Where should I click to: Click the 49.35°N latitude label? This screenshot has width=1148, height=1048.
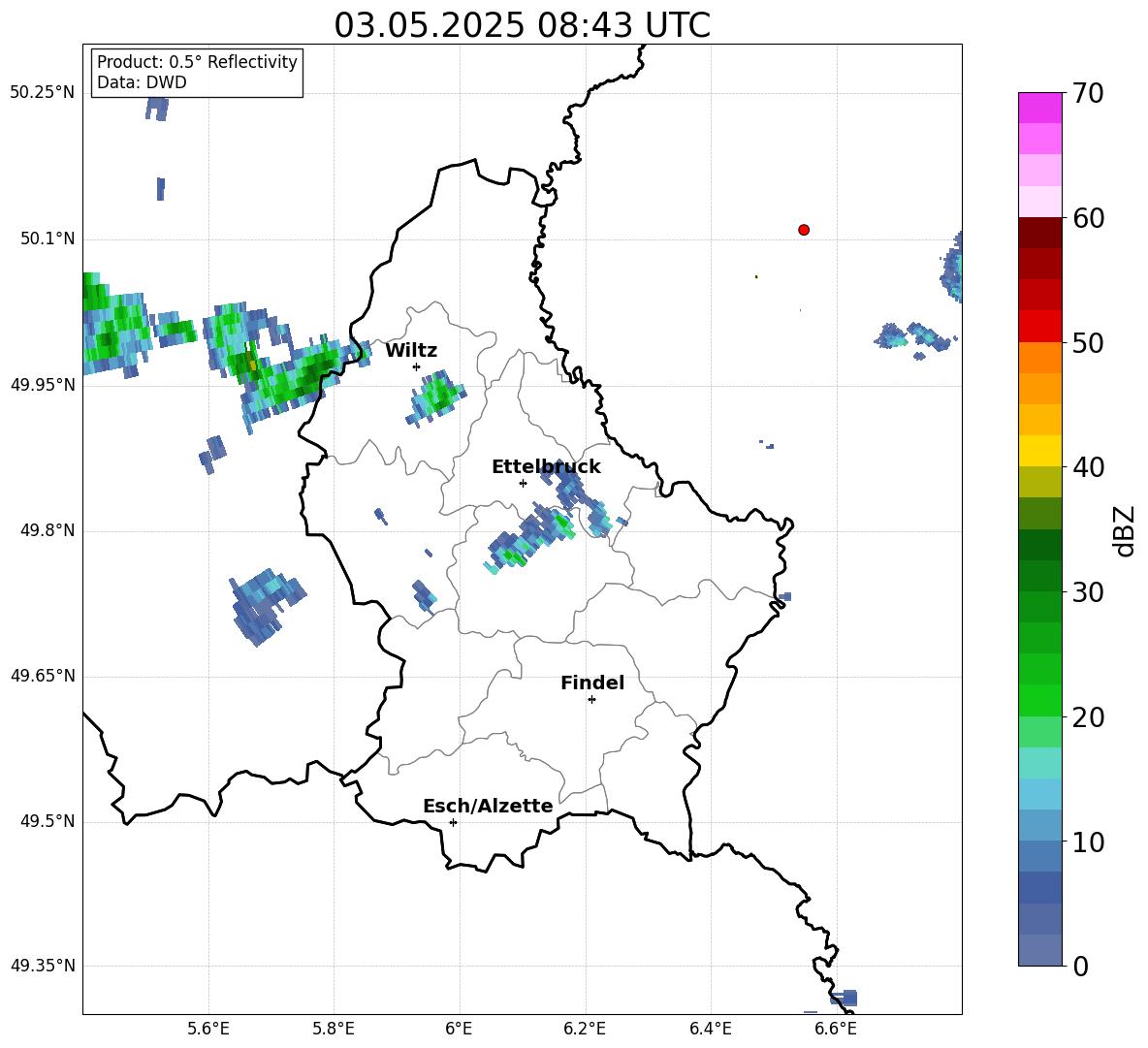(x=43, y=966)
